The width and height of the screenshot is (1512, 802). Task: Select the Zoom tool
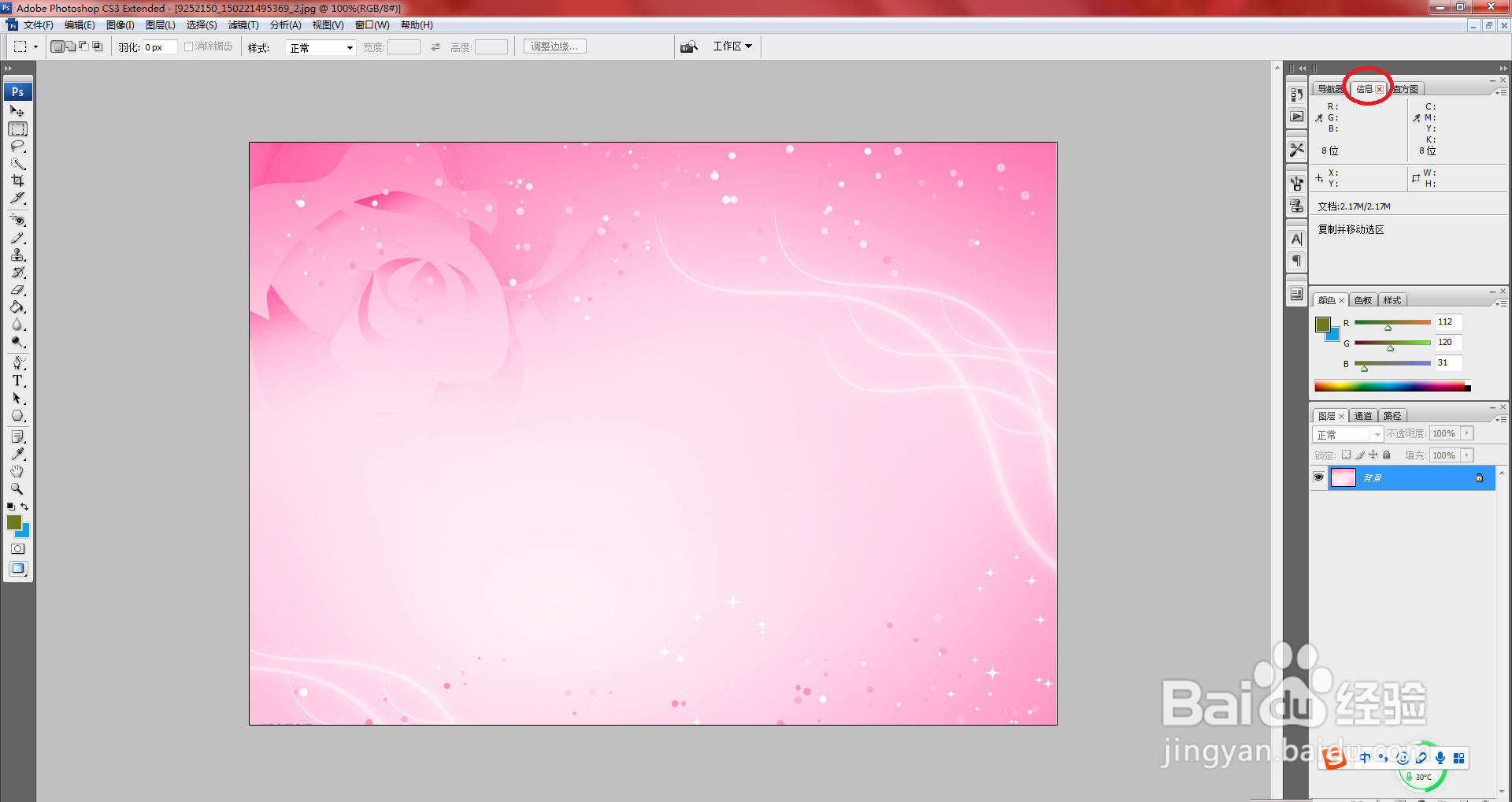[x=17, y=488]
